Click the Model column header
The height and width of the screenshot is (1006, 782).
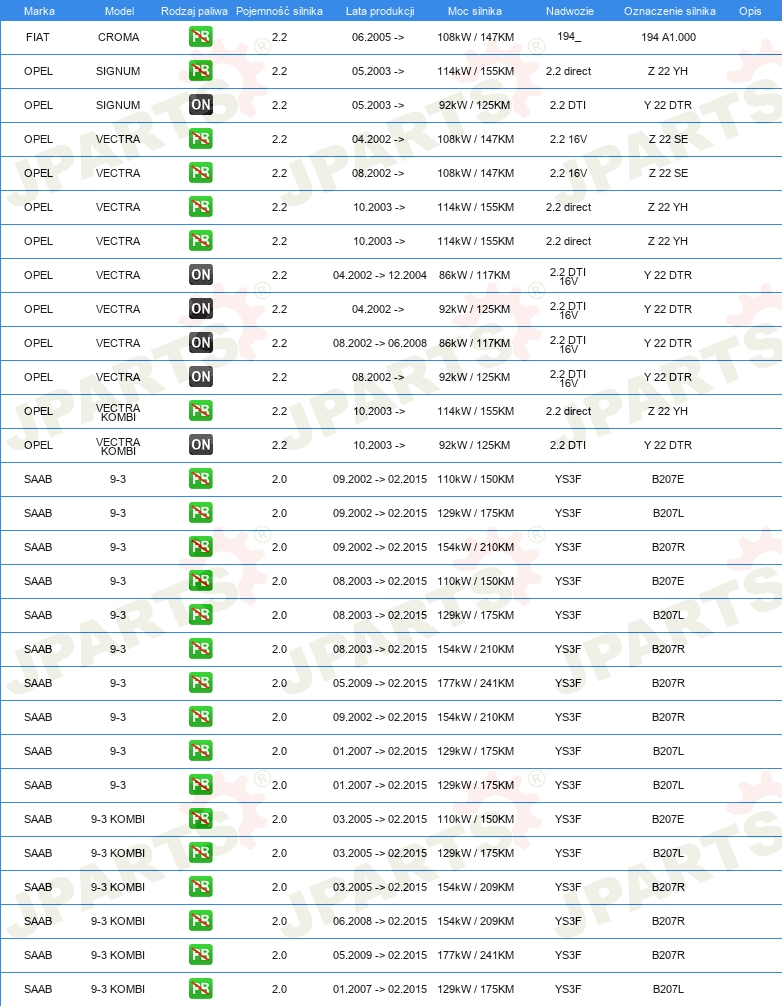click(x=119, y=11)
